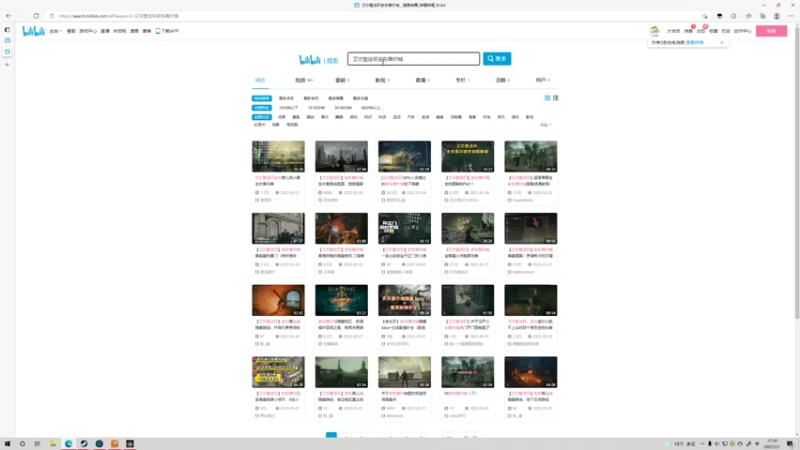The height and width of the screenshot is (450, 800).
Task: Focus the bilibili search keyword input
Action: click(413, 59)
